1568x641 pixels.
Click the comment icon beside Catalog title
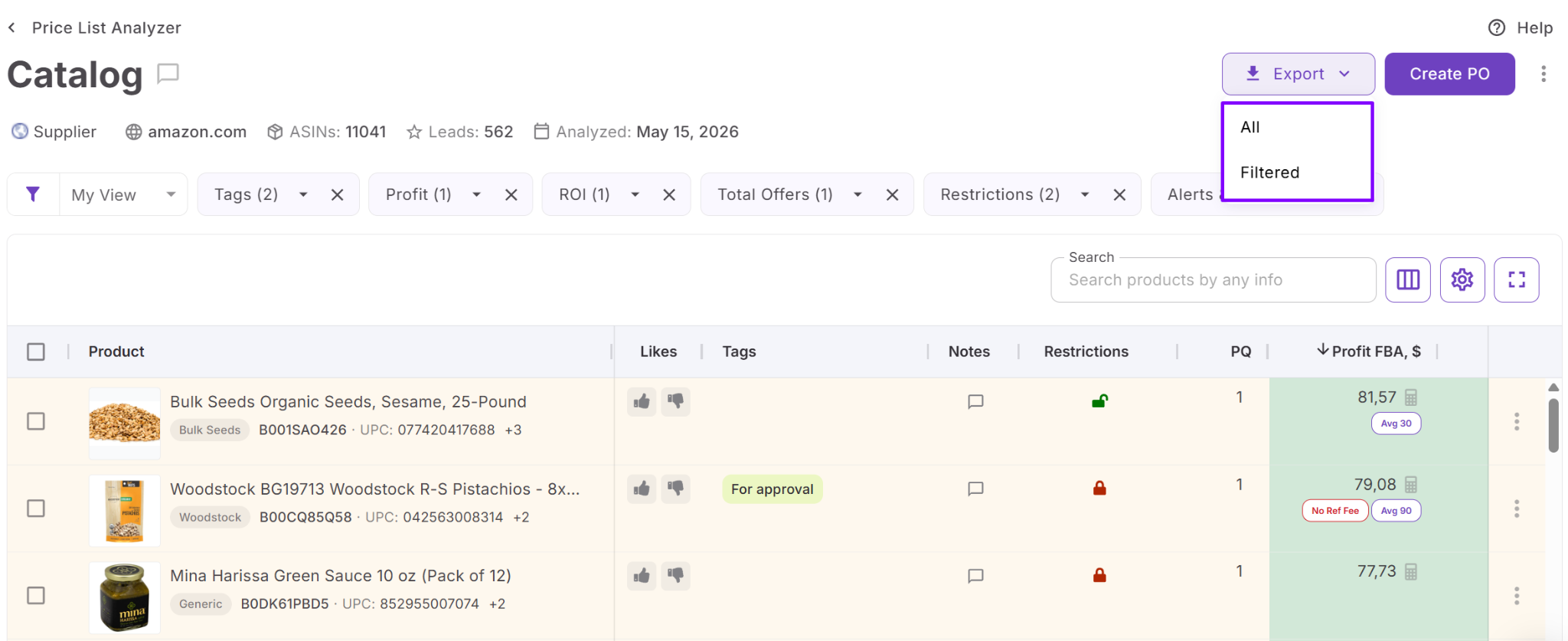(168, 74)
